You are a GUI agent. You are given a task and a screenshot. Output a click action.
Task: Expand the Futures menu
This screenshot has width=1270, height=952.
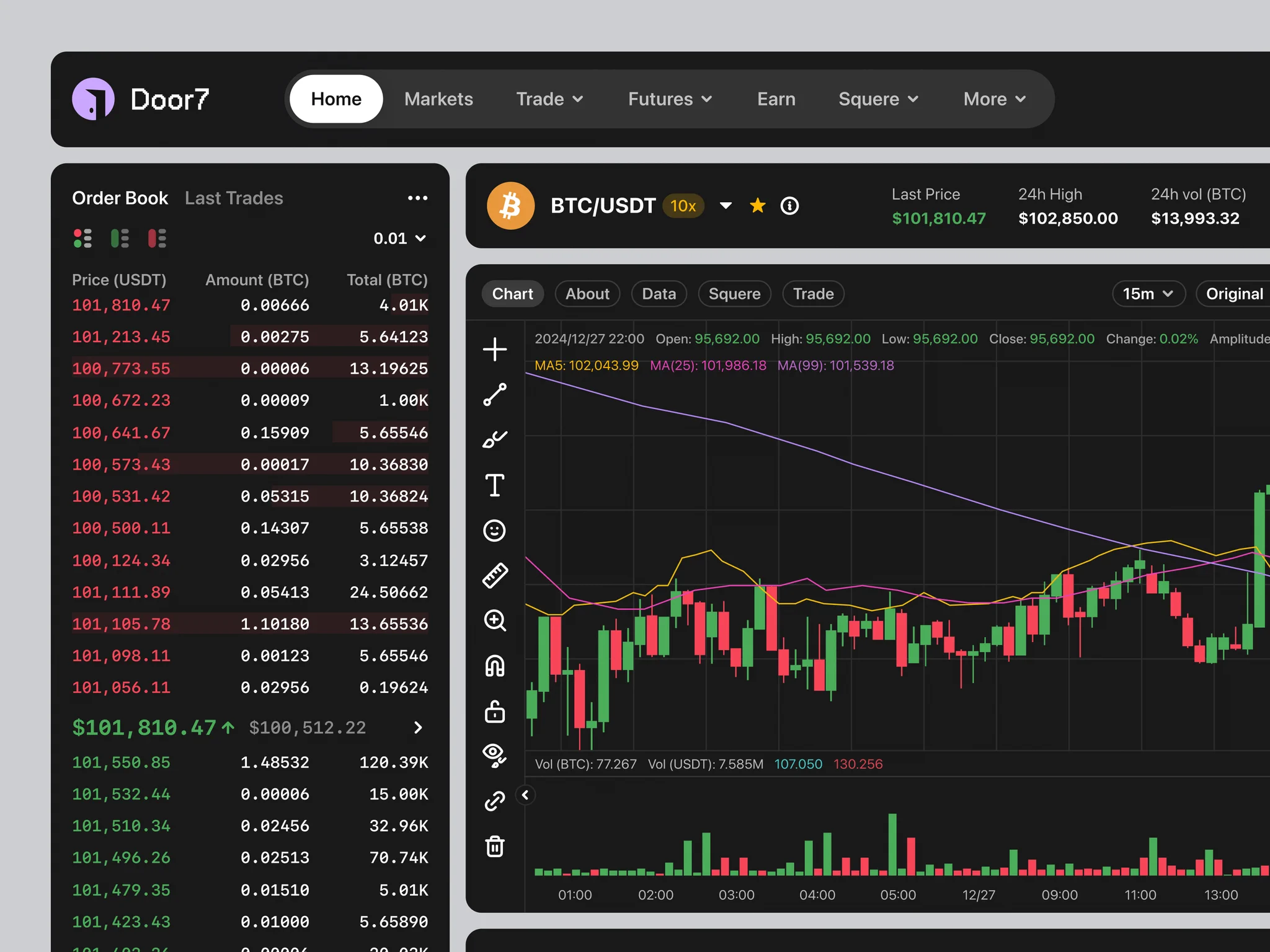click(670, 99)
